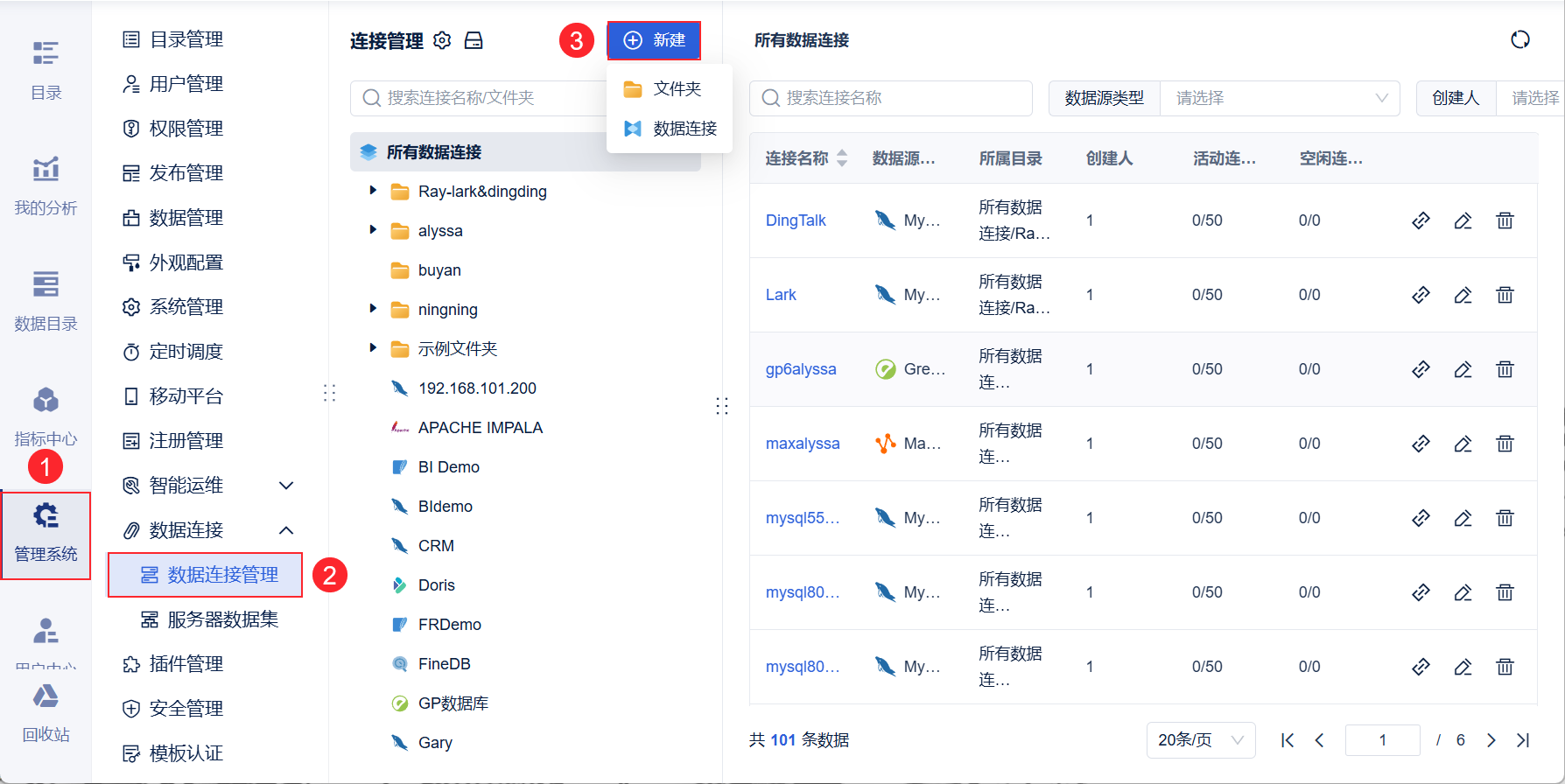Delete the DingTalk connection
The width and height of the screenshot is (1565, 784).
point(1505,220)
